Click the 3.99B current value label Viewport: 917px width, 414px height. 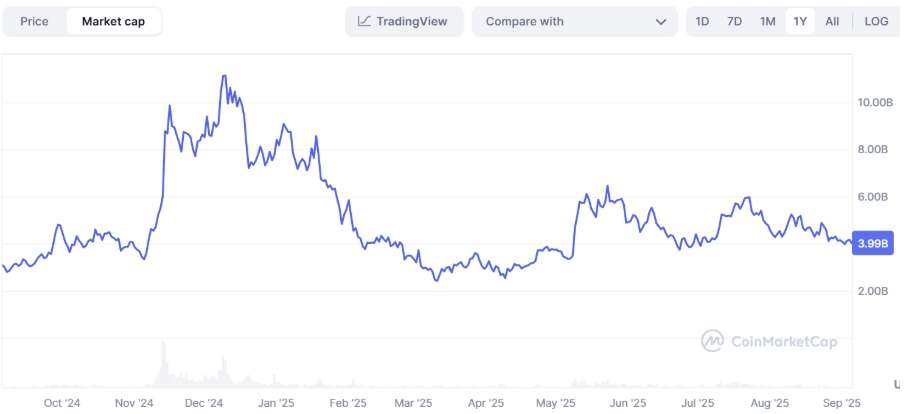872,243
